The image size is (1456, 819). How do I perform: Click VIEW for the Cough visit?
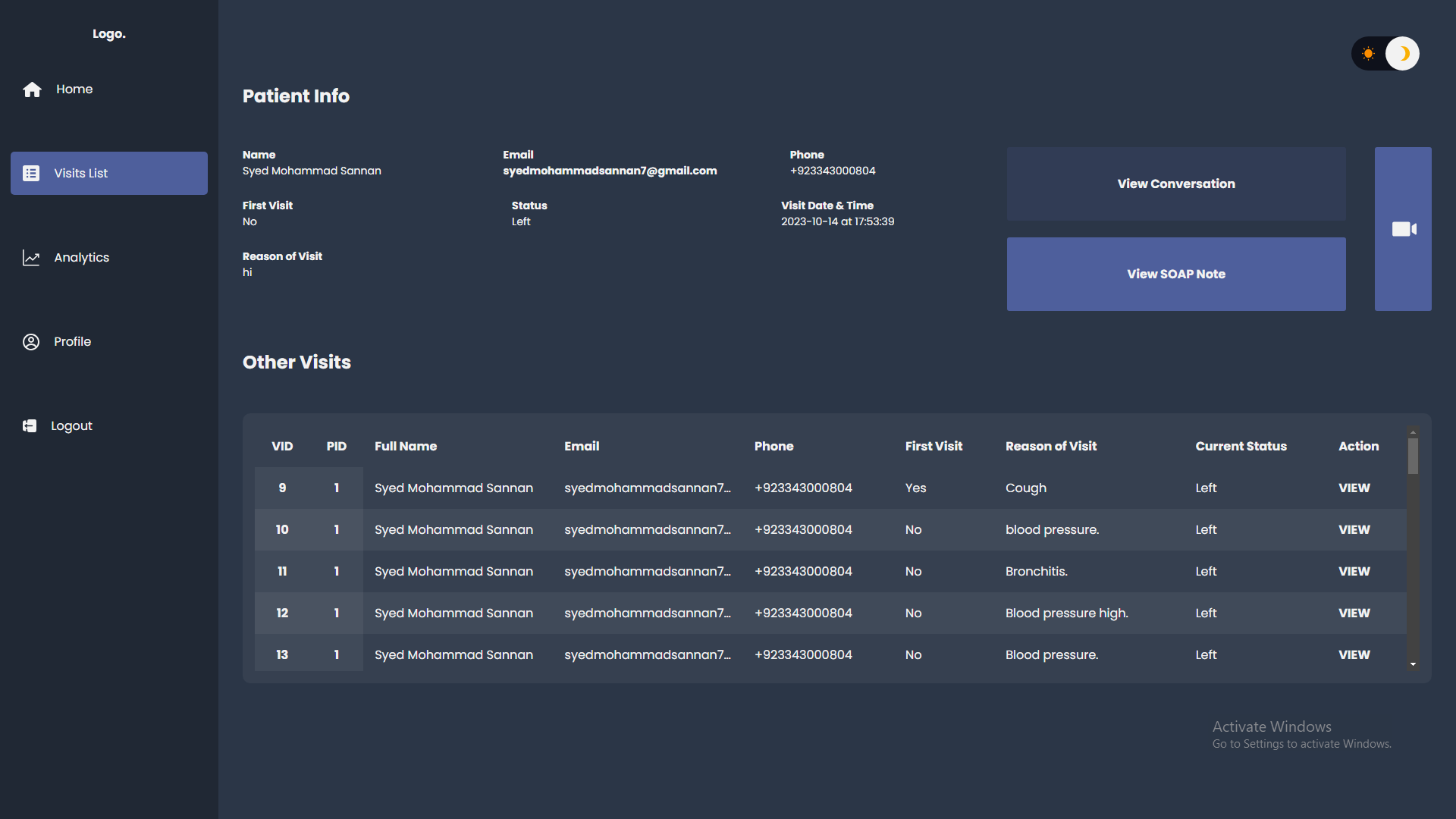pyautogui.click(x=1354, y=488)
